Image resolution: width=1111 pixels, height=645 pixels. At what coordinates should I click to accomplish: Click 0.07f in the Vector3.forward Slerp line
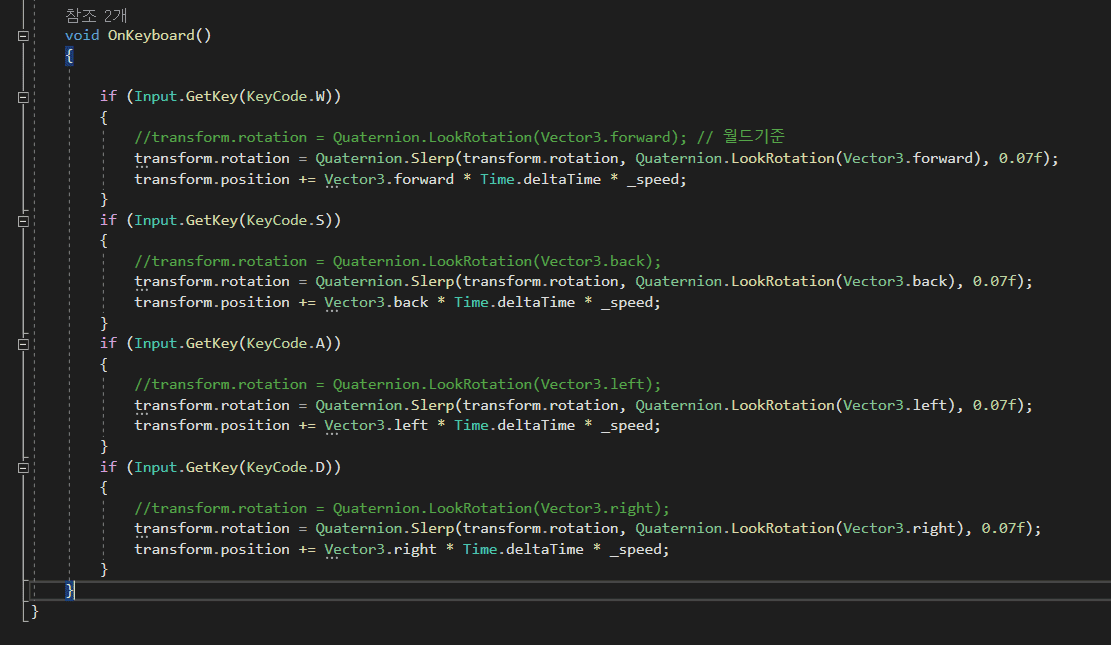[1020, 158]
